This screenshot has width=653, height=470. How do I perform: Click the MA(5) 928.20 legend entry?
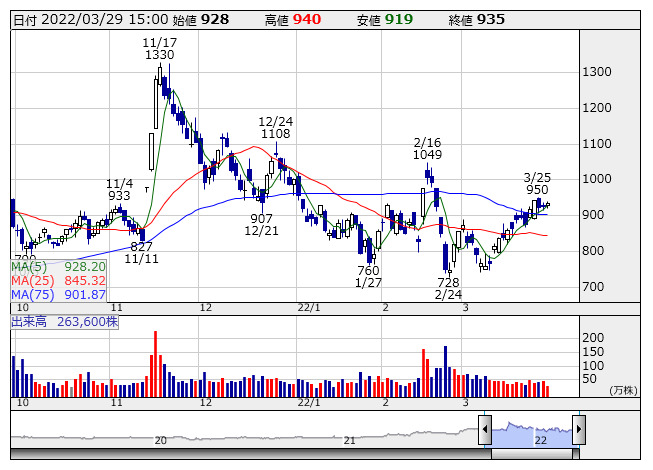pyautogui.click(x=58, y=266)
